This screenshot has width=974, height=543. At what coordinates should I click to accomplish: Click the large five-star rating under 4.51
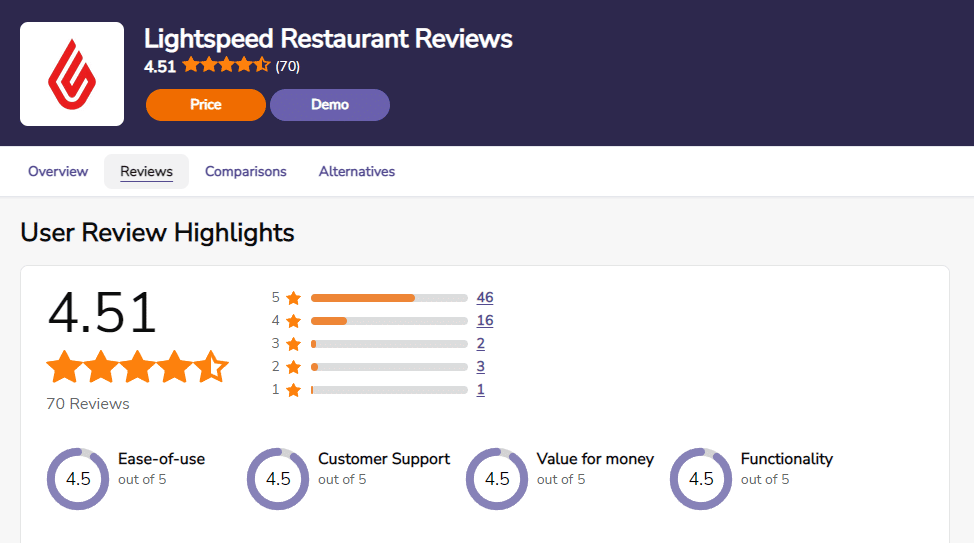(137, 367)
